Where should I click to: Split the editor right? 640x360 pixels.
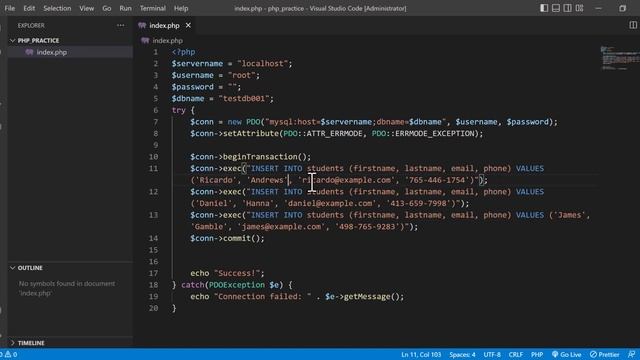click(x=633, y=25)
